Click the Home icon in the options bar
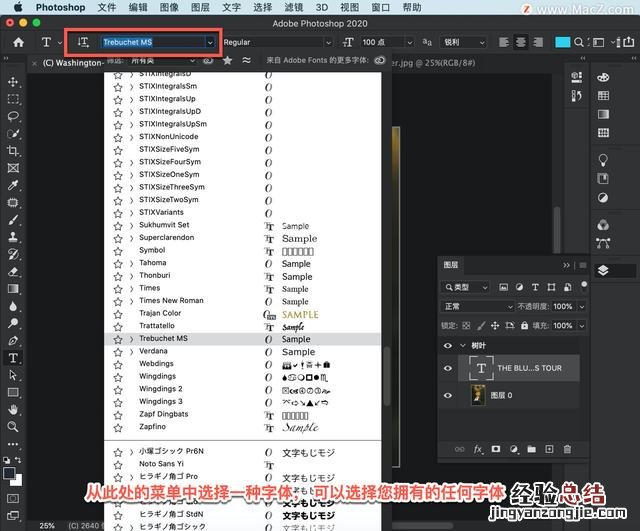The width and height of the screenshot is (640, 531). 18,42
